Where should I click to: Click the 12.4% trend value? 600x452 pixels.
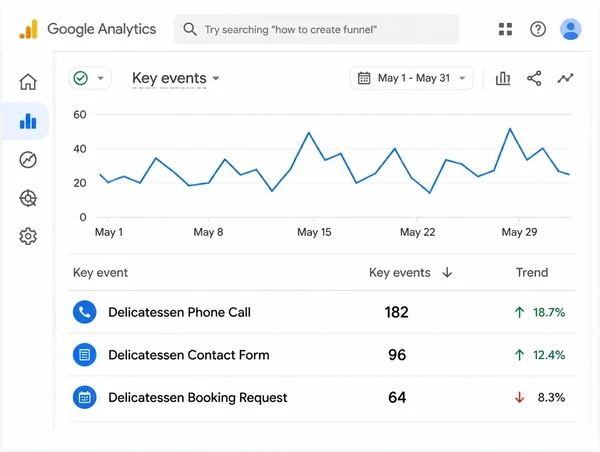(x=549, y=355)
